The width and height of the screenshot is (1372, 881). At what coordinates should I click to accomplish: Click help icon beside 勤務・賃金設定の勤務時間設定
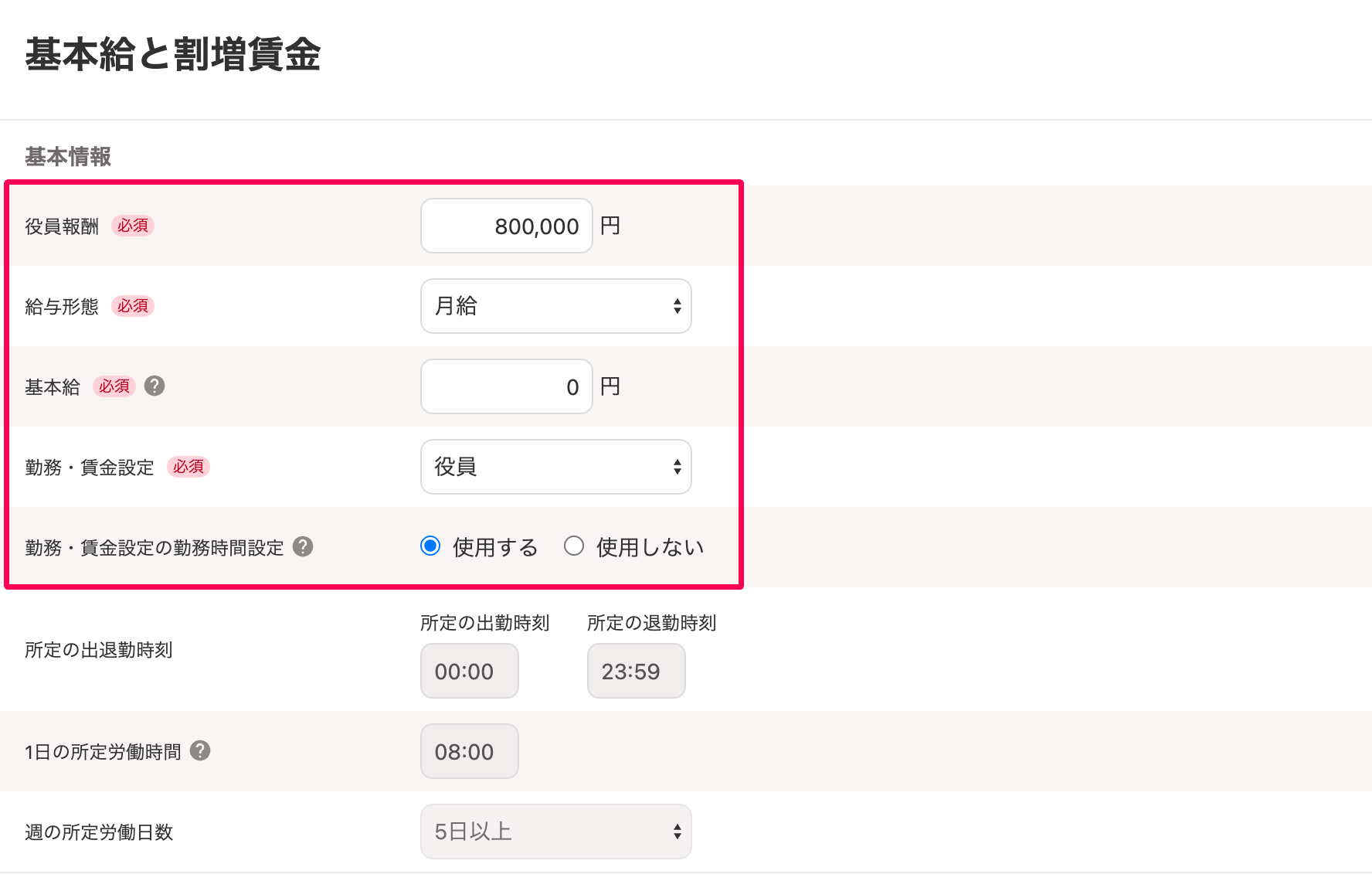(303, 546)
